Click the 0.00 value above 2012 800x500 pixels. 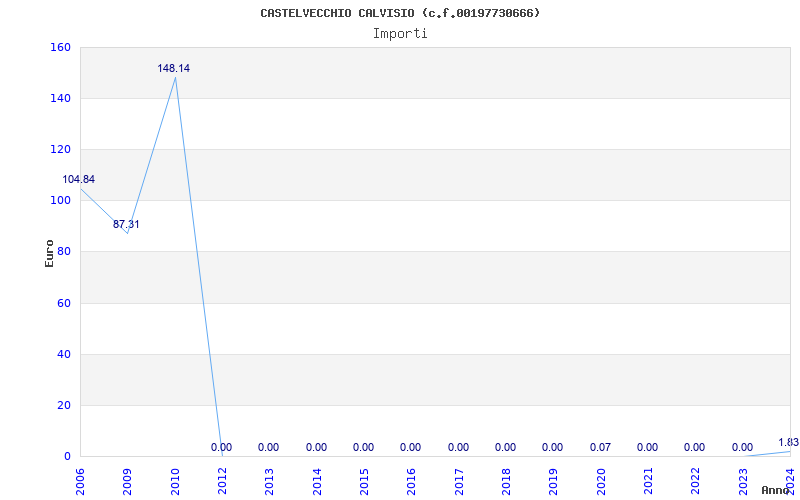[221, 447]
